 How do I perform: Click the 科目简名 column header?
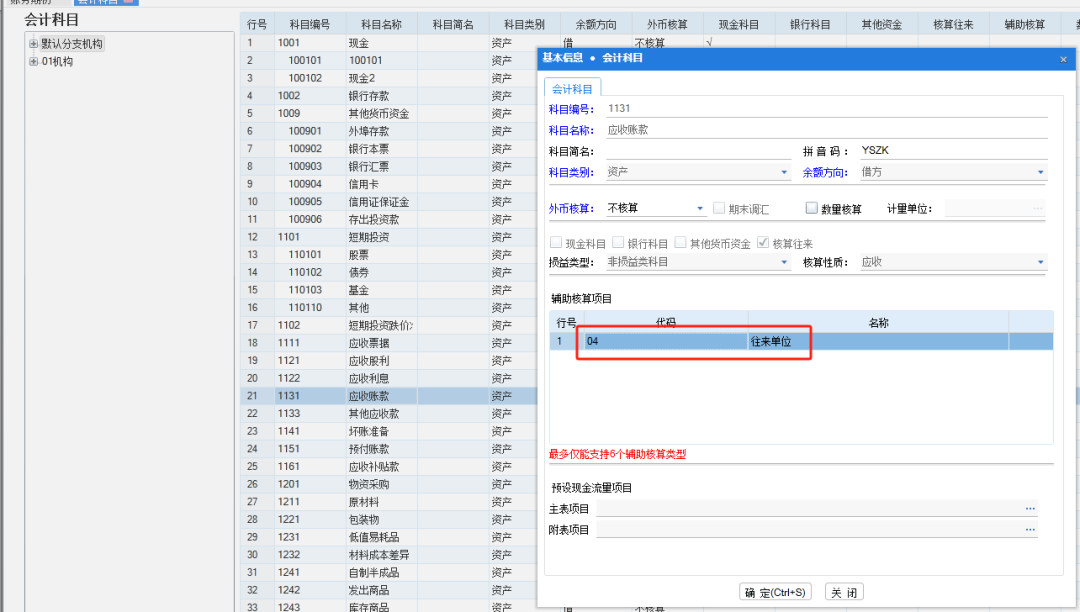(x=453, y=25)
